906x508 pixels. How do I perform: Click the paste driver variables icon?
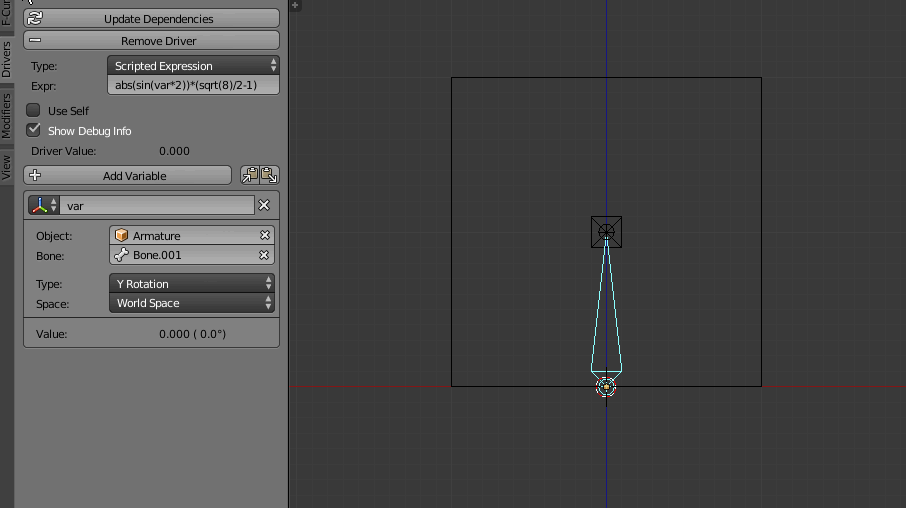click(x=269, y=175)
